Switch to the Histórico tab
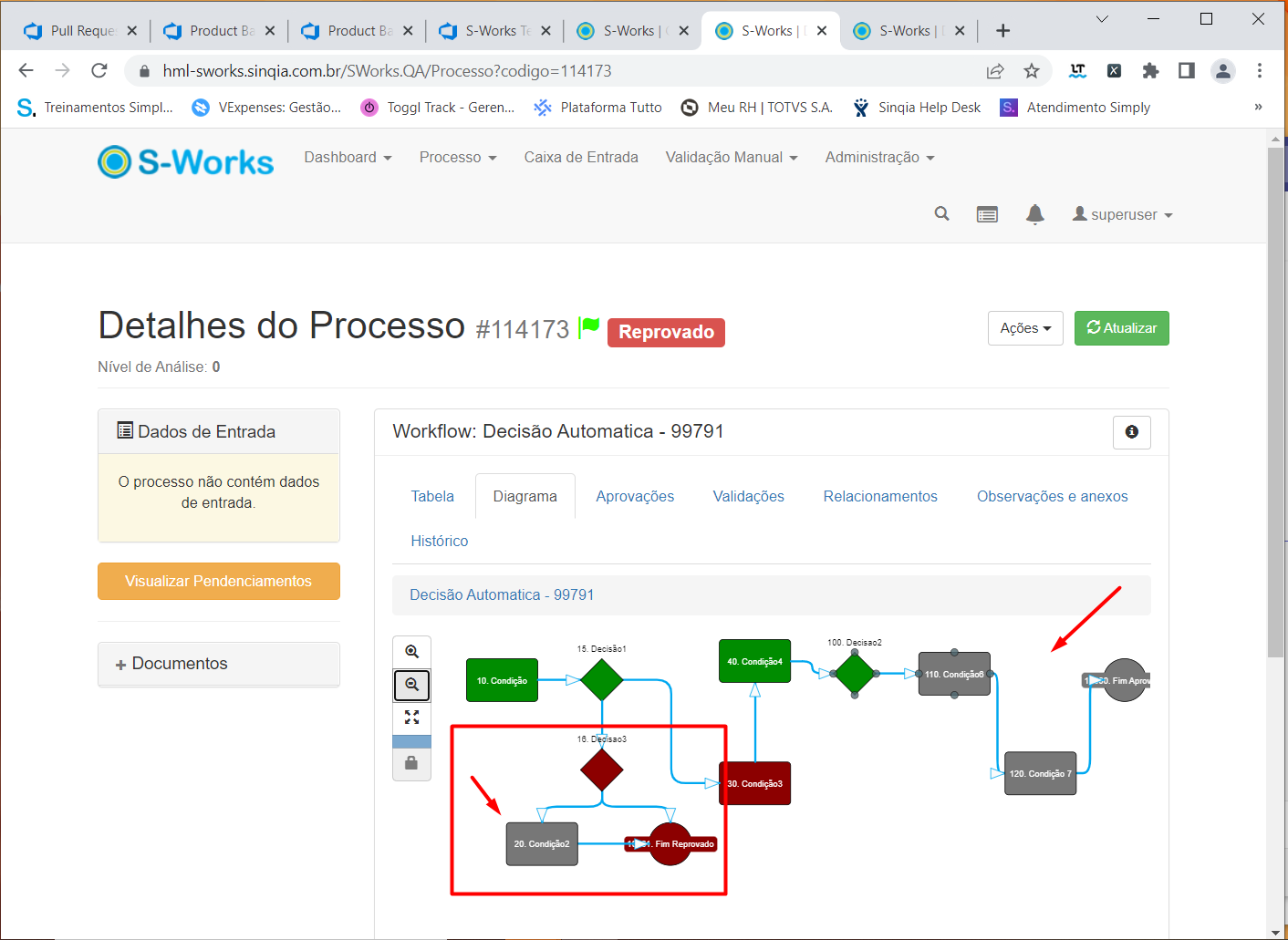Image resolution: width=1288 pixels, height=940 pixels. click(x=440, y=541)
